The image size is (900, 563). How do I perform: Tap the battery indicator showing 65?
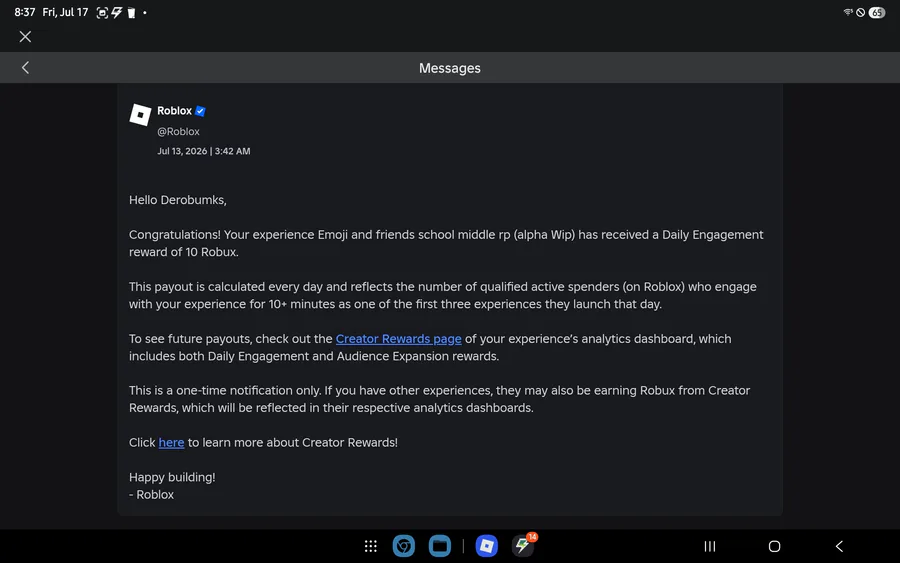click(x=876, y=13)
